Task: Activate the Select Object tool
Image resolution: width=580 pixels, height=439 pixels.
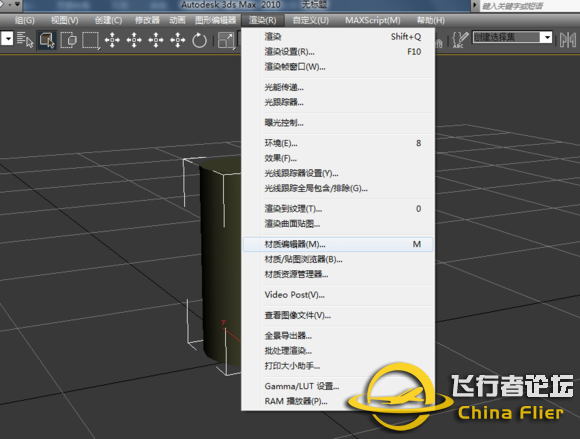Action: pos(47,40)
